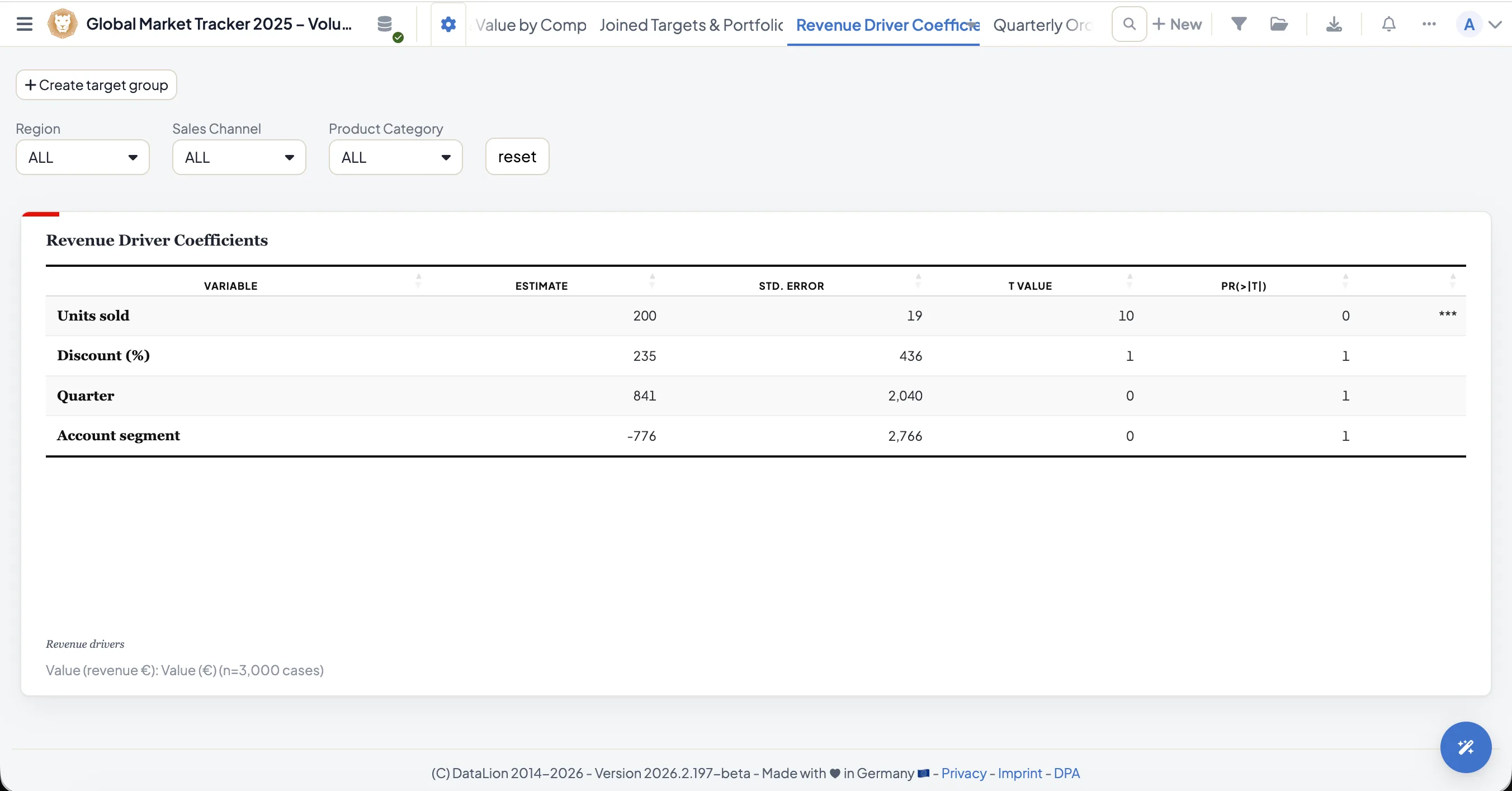This screenshot has width=1512, height=791.
Task: Click std. error value 19
Action: (914, 316)
